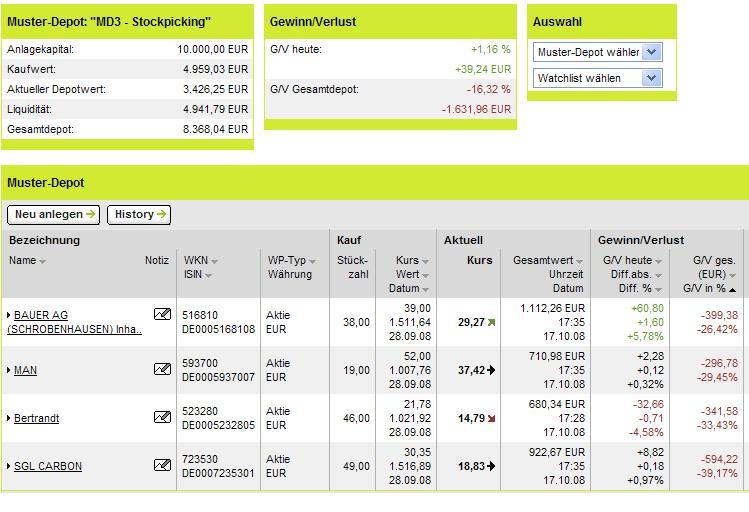Sort by WKN column arrow

(x=212, y=262)
